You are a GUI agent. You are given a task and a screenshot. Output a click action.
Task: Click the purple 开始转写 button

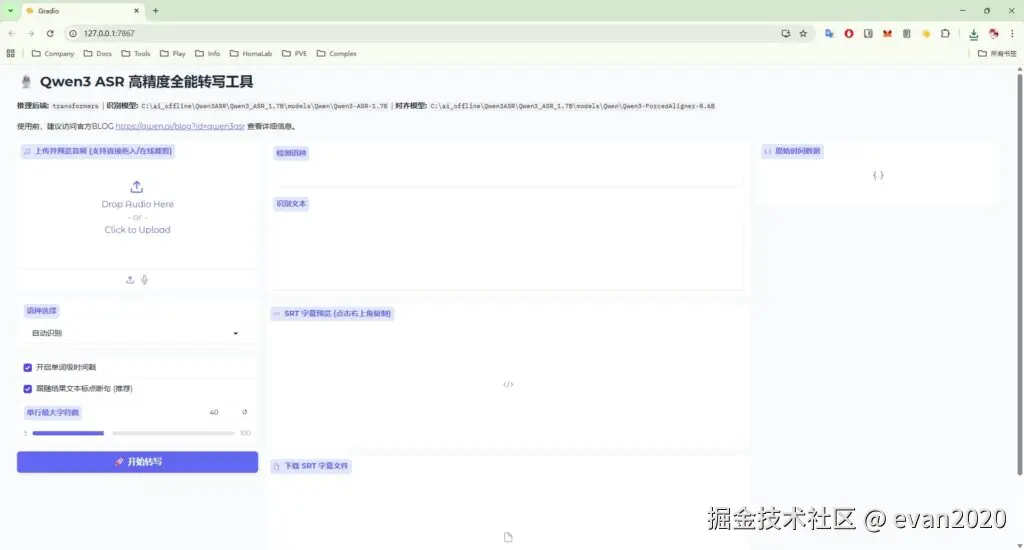137,462
